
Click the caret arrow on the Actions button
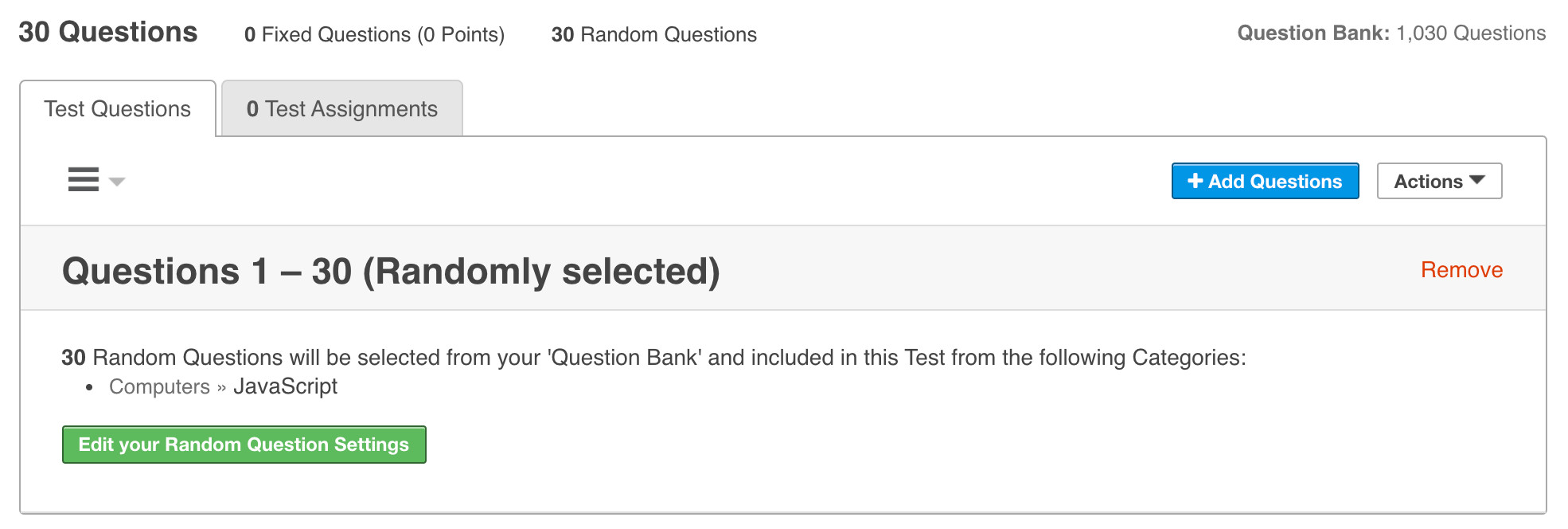point(1478,180)
